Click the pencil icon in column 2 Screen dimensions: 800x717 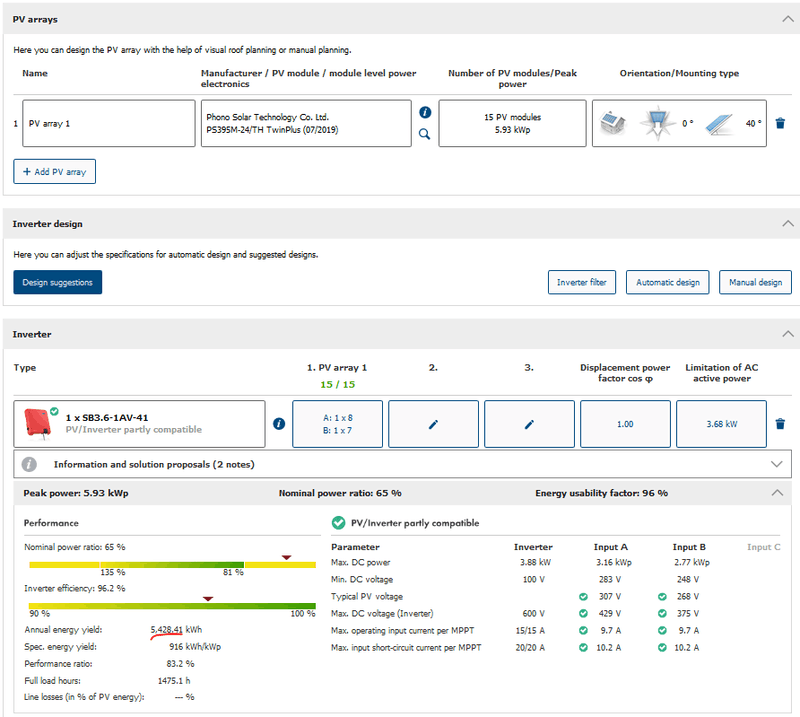[433, 424]
